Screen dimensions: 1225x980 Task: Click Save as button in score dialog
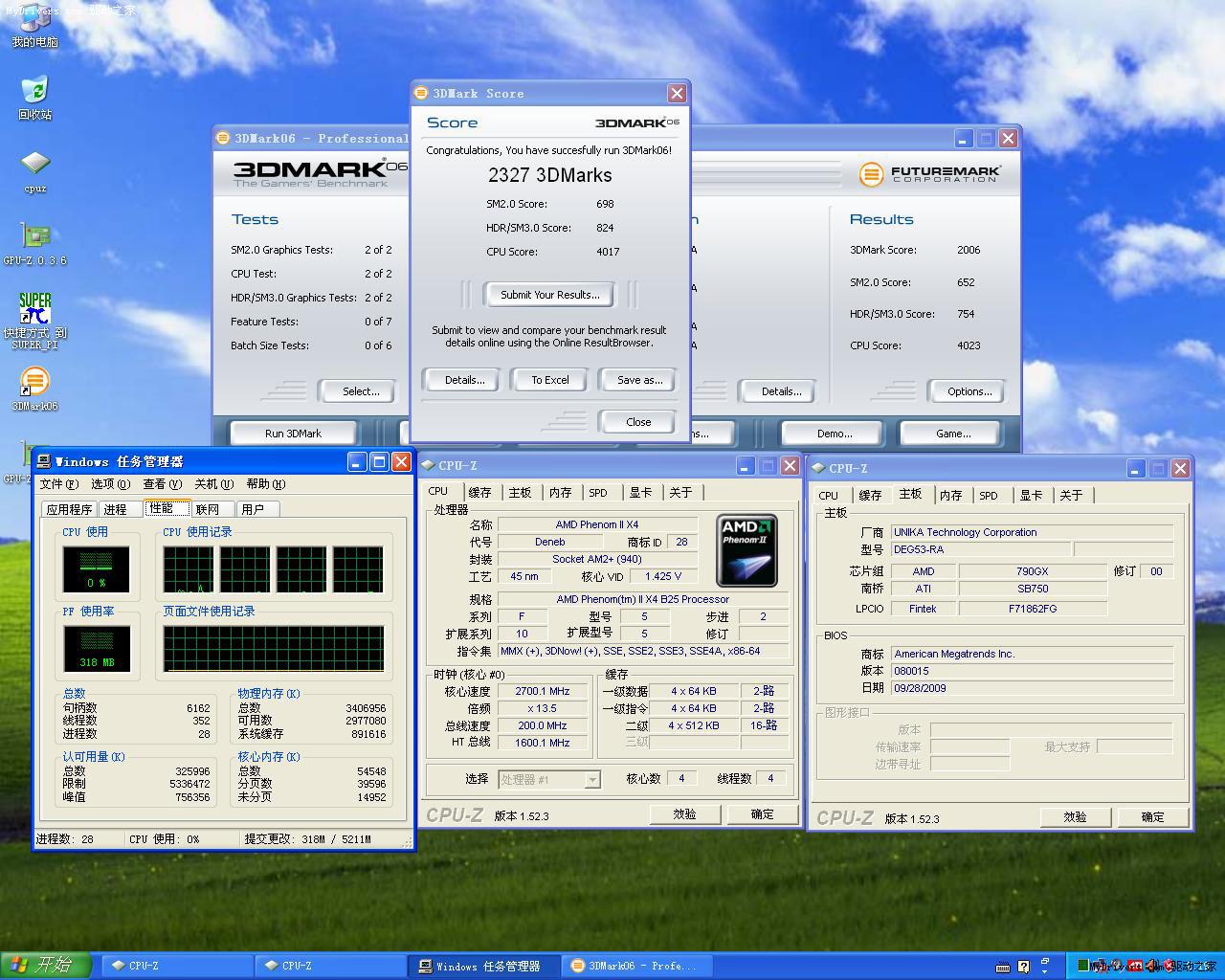639,380
